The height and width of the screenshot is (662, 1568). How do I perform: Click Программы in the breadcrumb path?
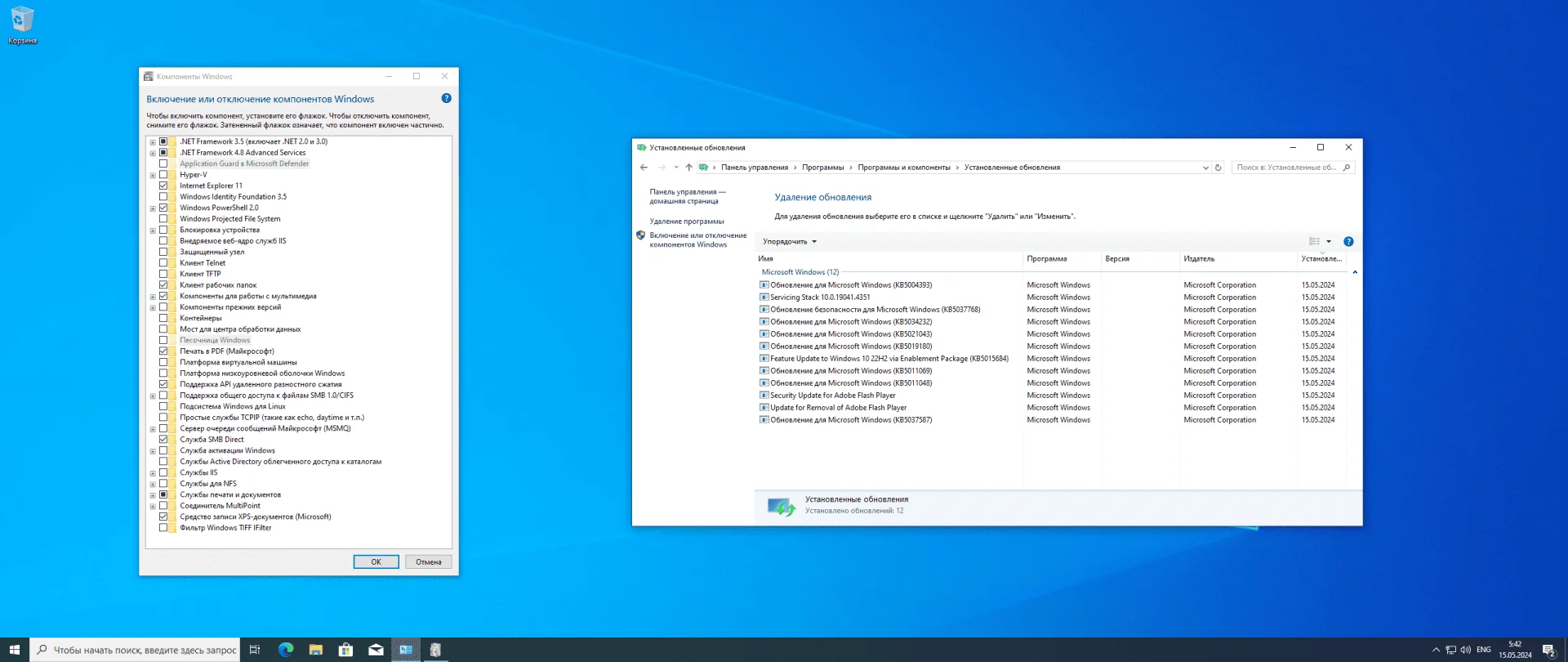click(x=822, y=168)
